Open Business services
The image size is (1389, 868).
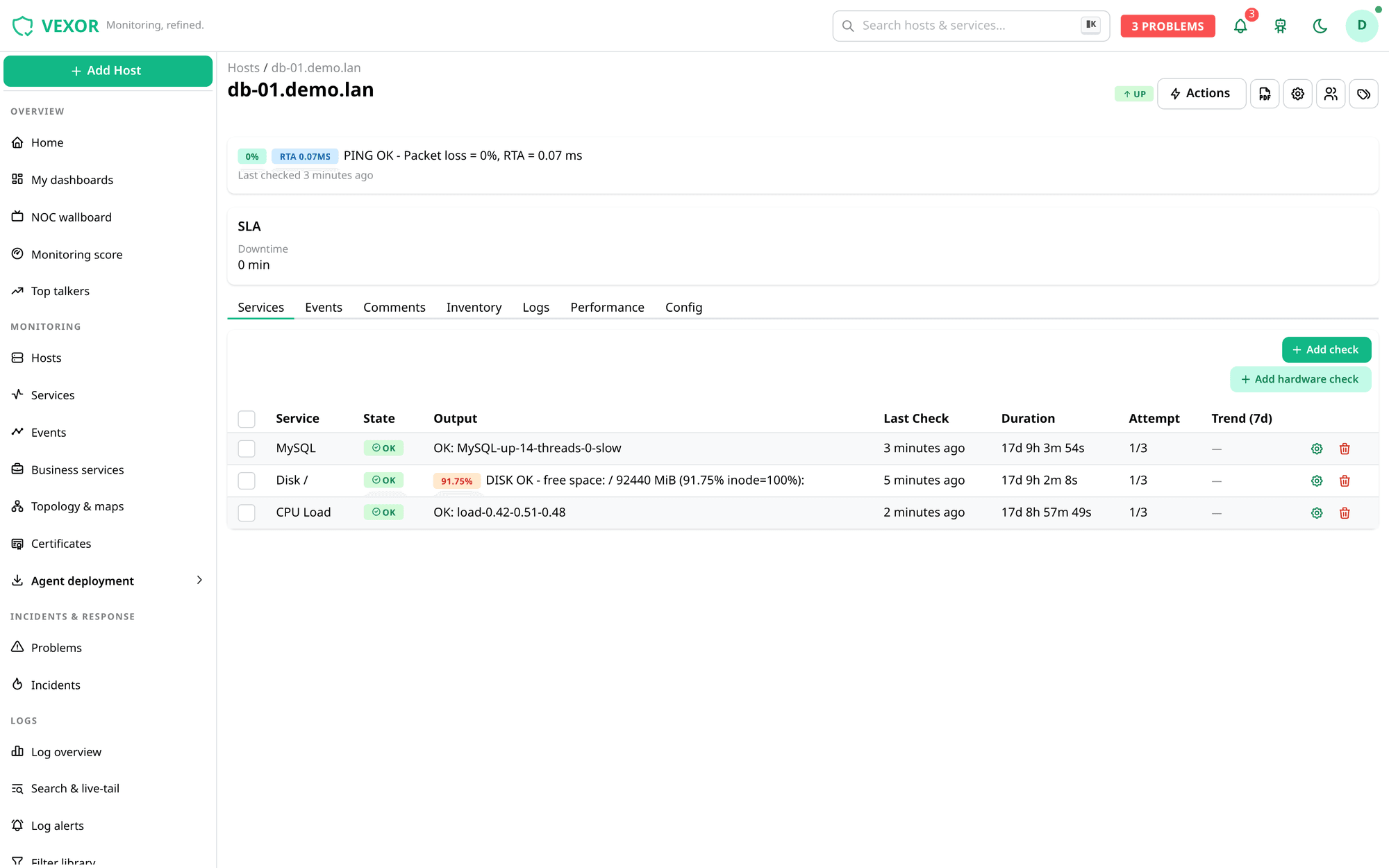coord(108,469)
